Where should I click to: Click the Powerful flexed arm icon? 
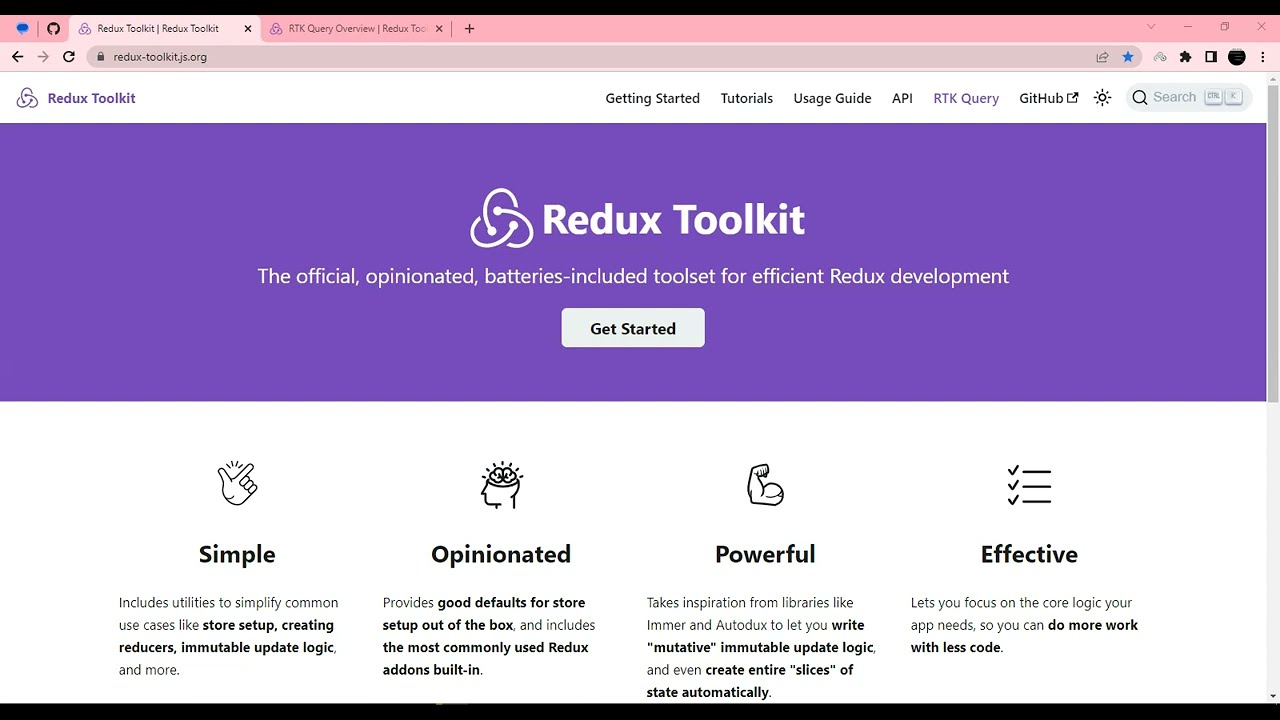(765, 485)
